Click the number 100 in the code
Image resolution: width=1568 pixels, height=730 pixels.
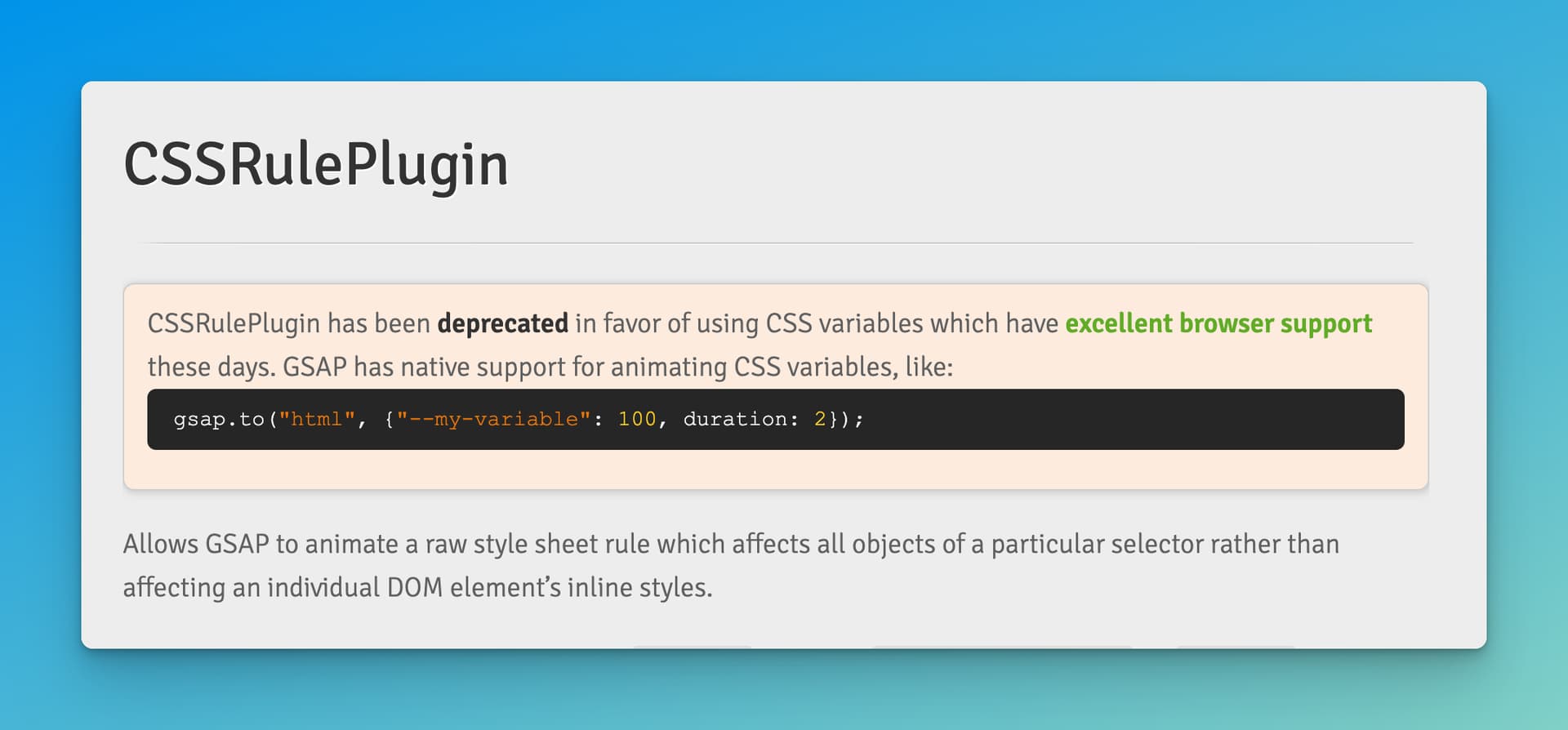pos(637,419)
